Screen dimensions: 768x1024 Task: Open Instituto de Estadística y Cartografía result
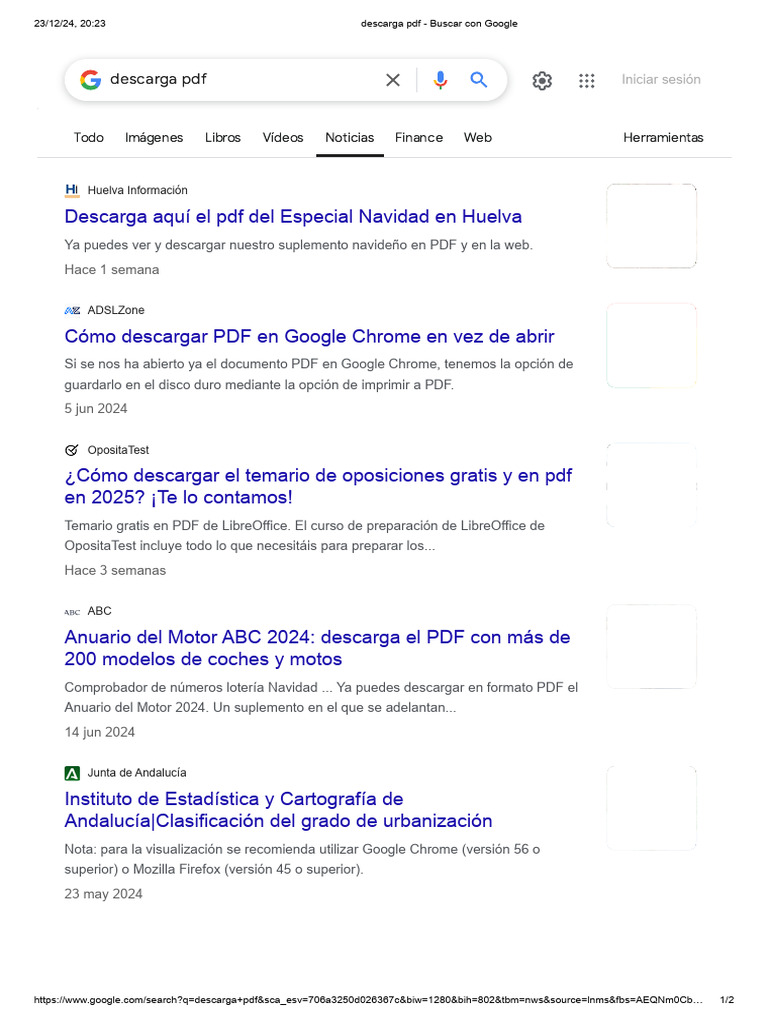point(278,810)
